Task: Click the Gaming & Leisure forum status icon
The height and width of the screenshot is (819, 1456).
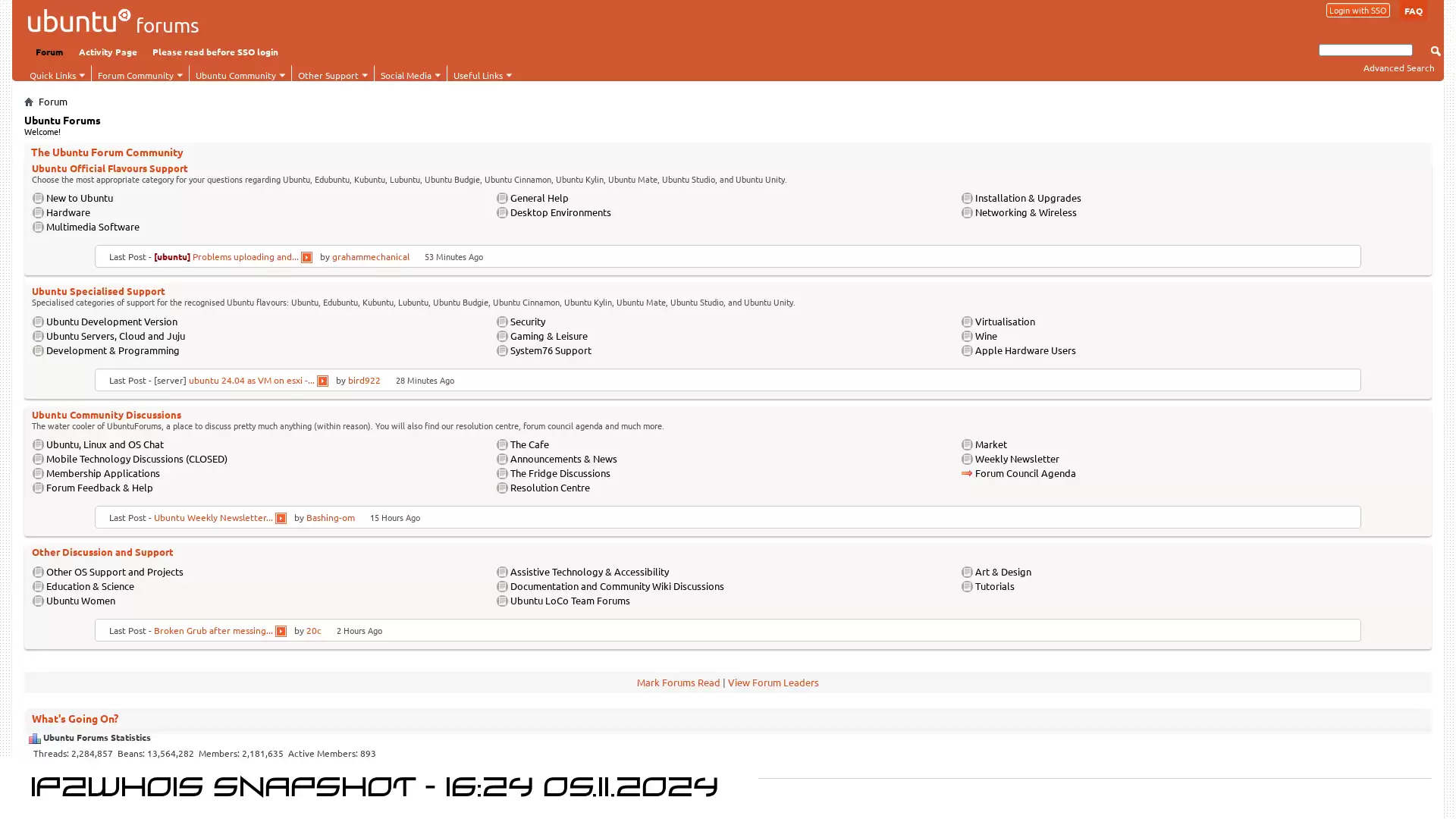Action: 502,337
